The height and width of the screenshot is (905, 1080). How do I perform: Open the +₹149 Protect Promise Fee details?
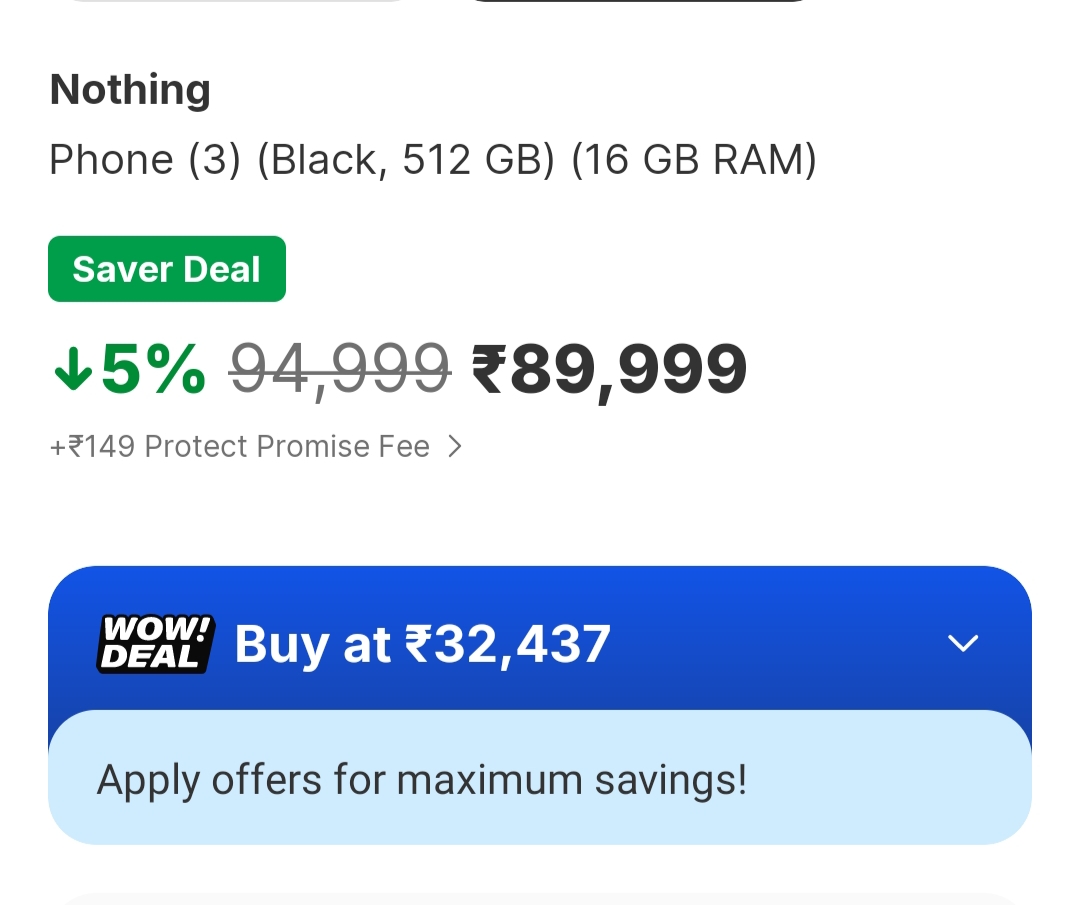(240, 447)
